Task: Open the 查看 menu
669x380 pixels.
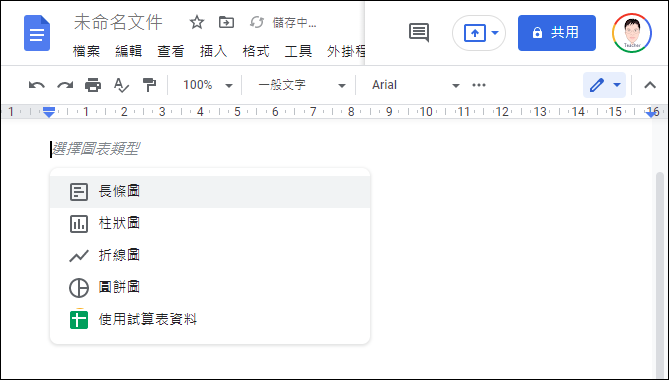Action: [x=171, y=52]
